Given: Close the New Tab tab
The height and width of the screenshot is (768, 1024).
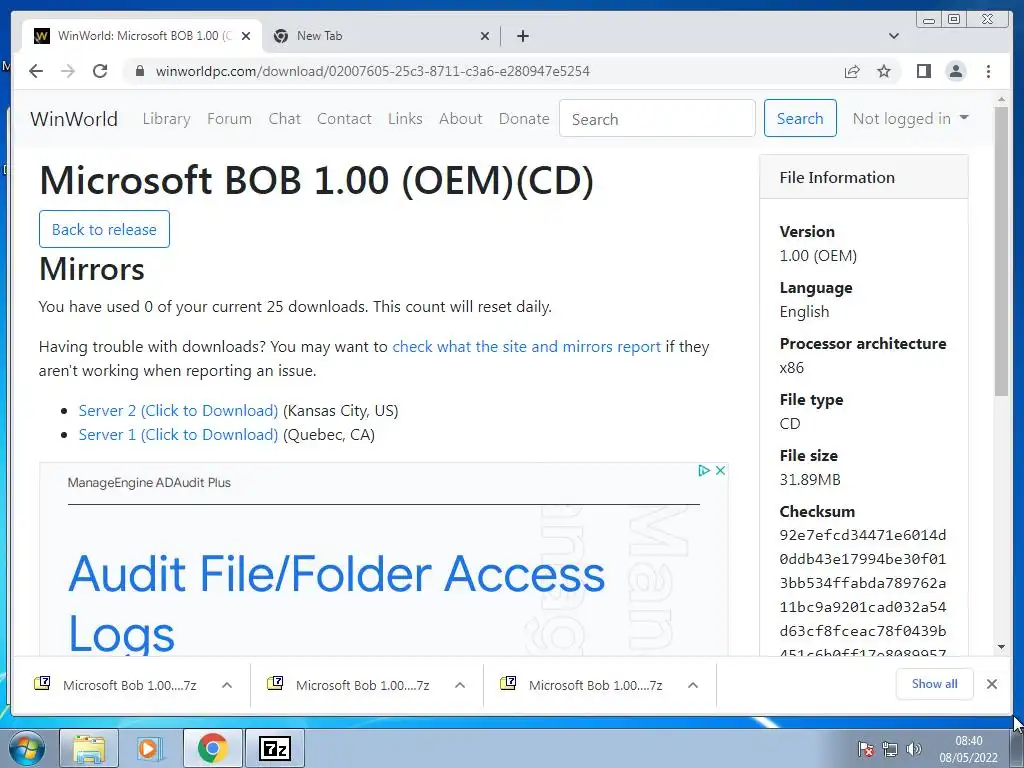Looking at the screenshot, I should 485,36.
